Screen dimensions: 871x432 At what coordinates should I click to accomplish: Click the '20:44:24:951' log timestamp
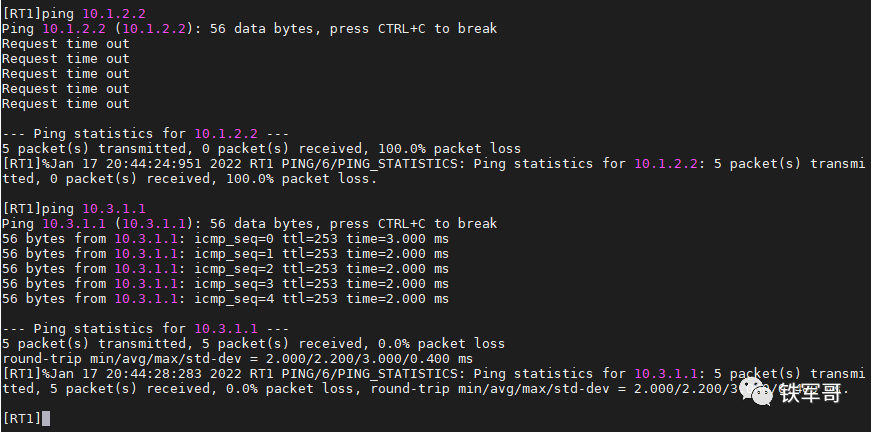154,164
